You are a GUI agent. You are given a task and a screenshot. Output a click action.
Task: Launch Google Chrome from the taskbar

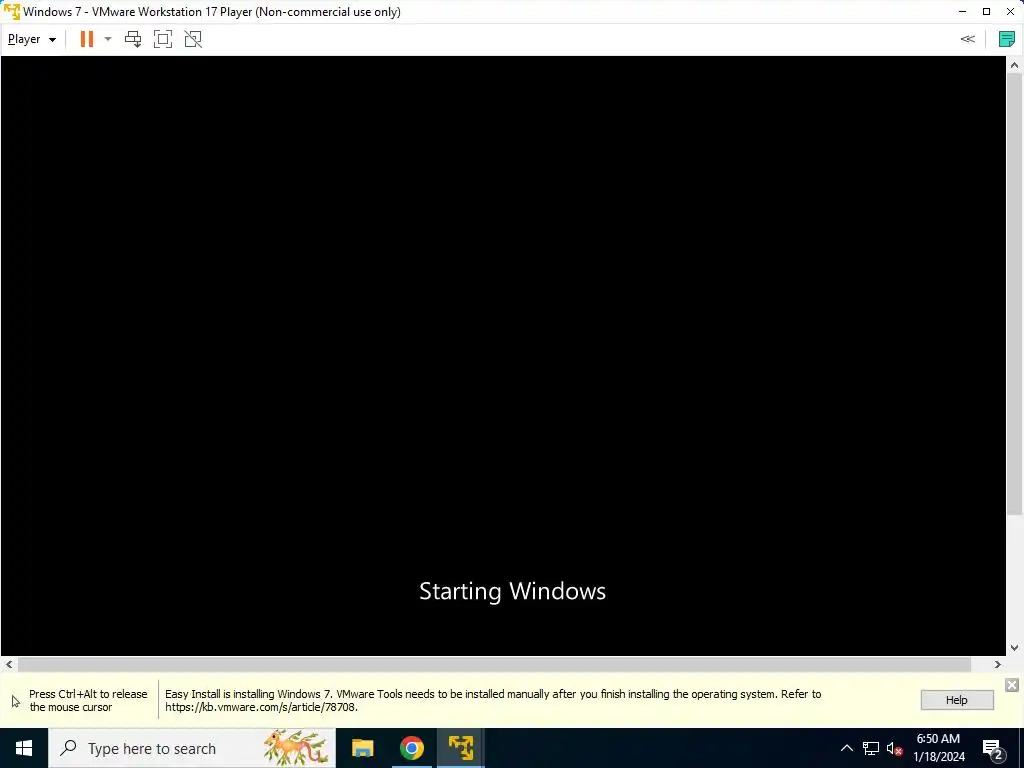tap(411, 748)
